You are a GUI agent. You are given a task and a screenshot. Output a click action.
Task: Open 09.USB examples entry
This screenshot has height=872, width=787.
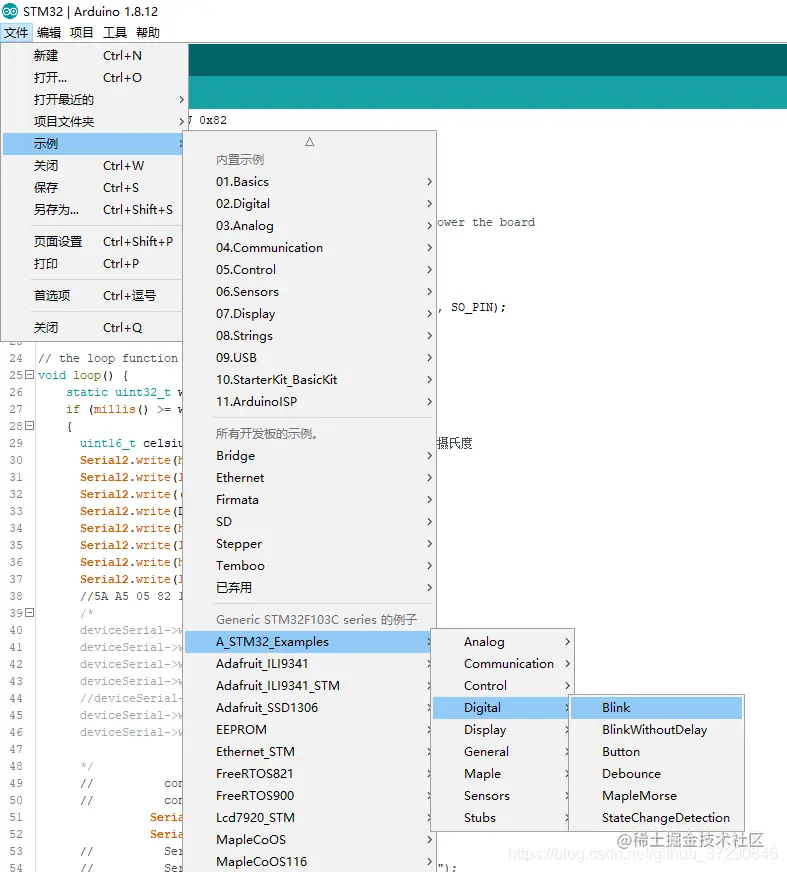pyautogui.click(x=309, y=358)
